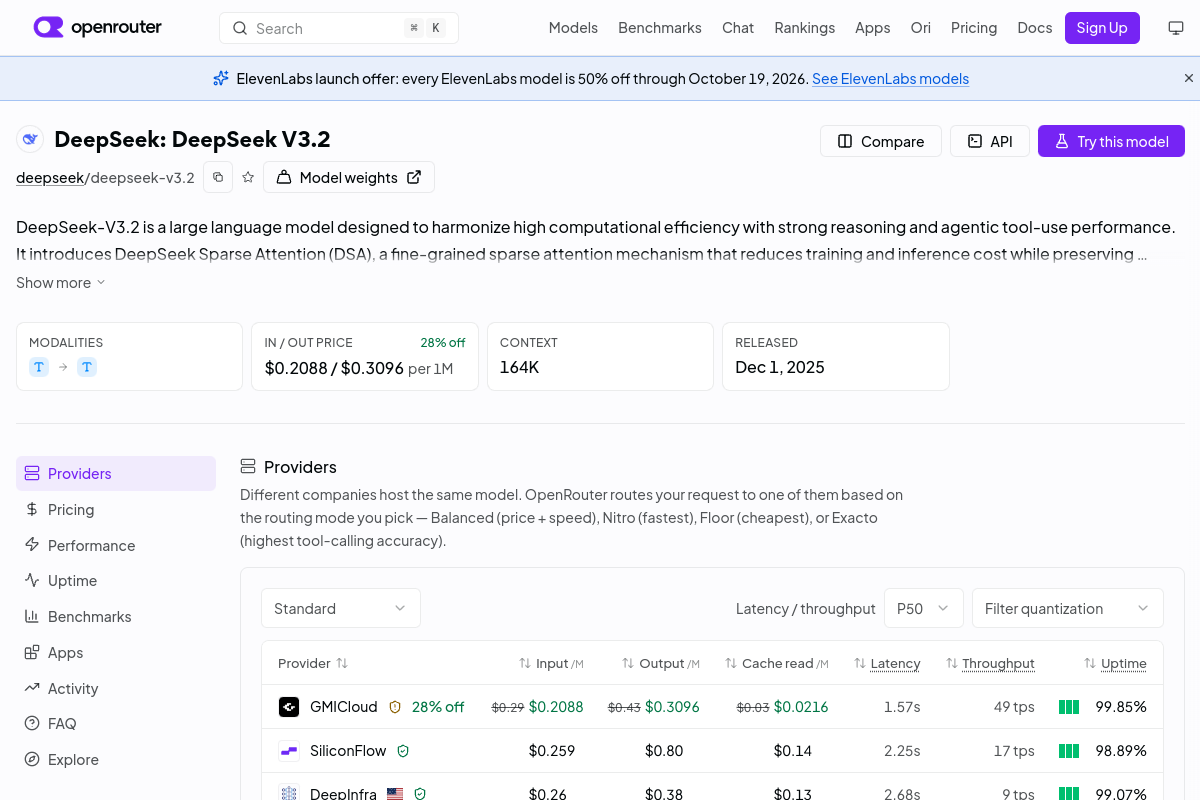Open FAQ in the sidebar

click(x=116, y=724)
